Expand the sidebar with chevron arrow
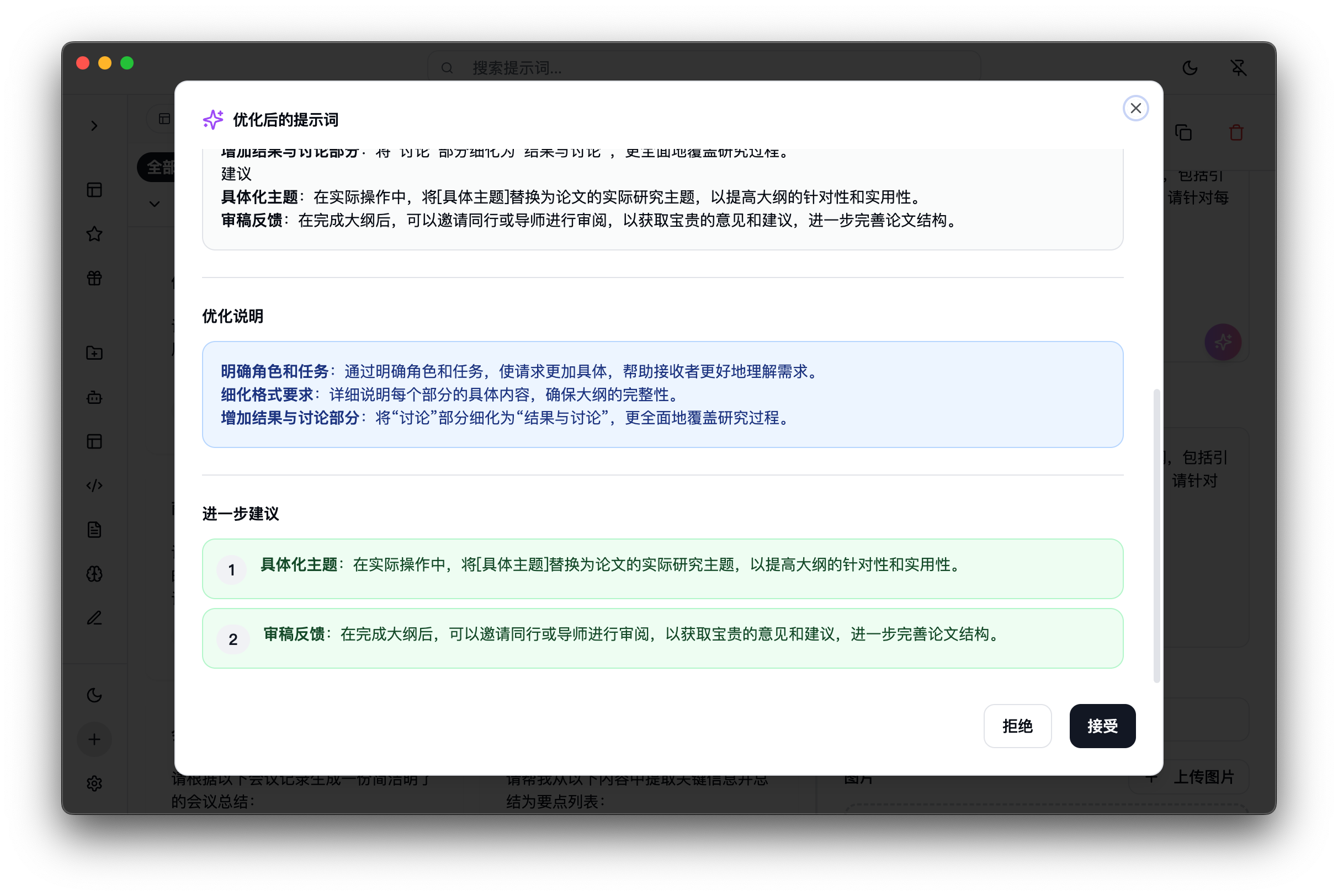This screenshot has height=896, width=1338. [x=94, y=126]
